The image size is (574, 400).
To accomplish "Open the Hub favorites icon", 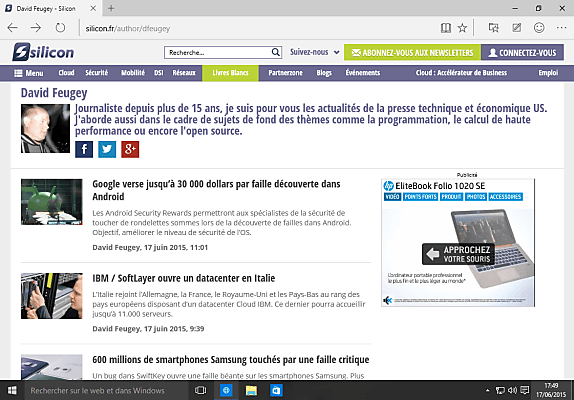I will [493, 28].
